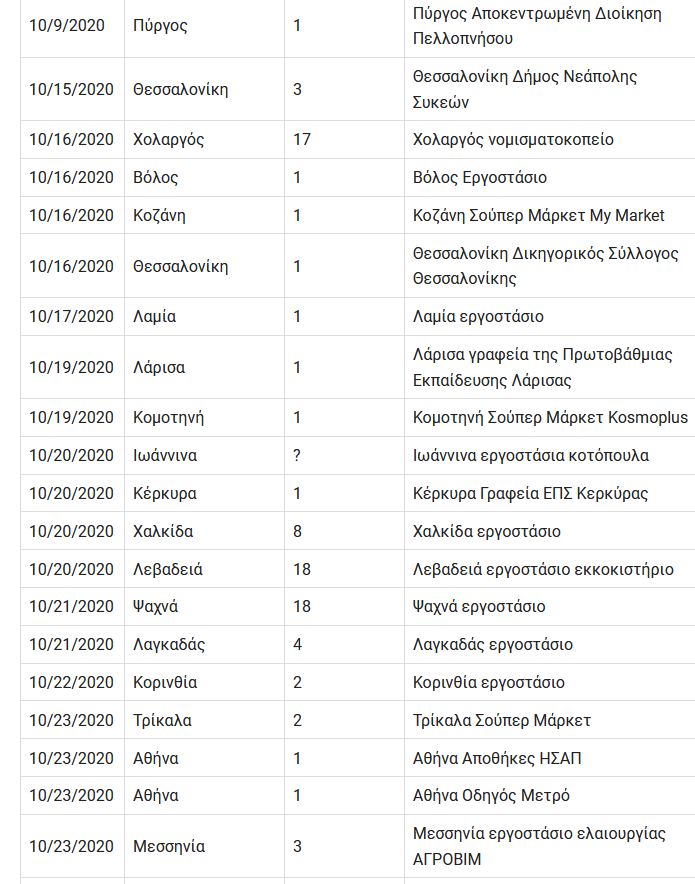This screenshot has width=695, height=884.
Task: Click "Κομοτηνή Σούπερ Μάρκετ Kosmoplus" text
Action: (550, 418)
